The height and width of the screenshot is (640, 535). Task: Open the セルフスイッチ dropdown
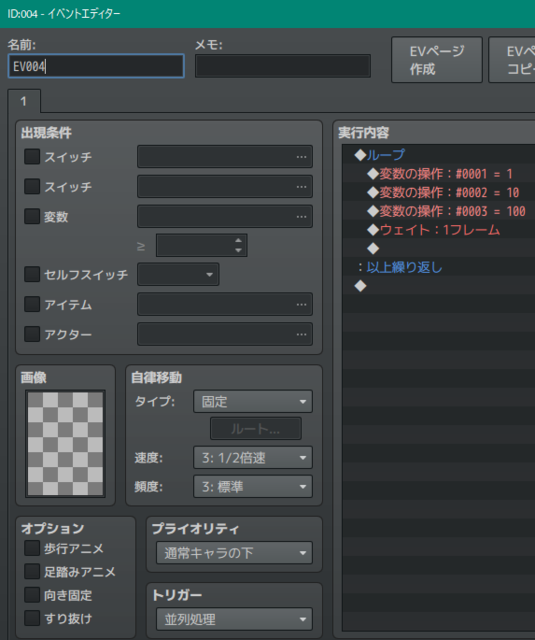coord(178,274)
